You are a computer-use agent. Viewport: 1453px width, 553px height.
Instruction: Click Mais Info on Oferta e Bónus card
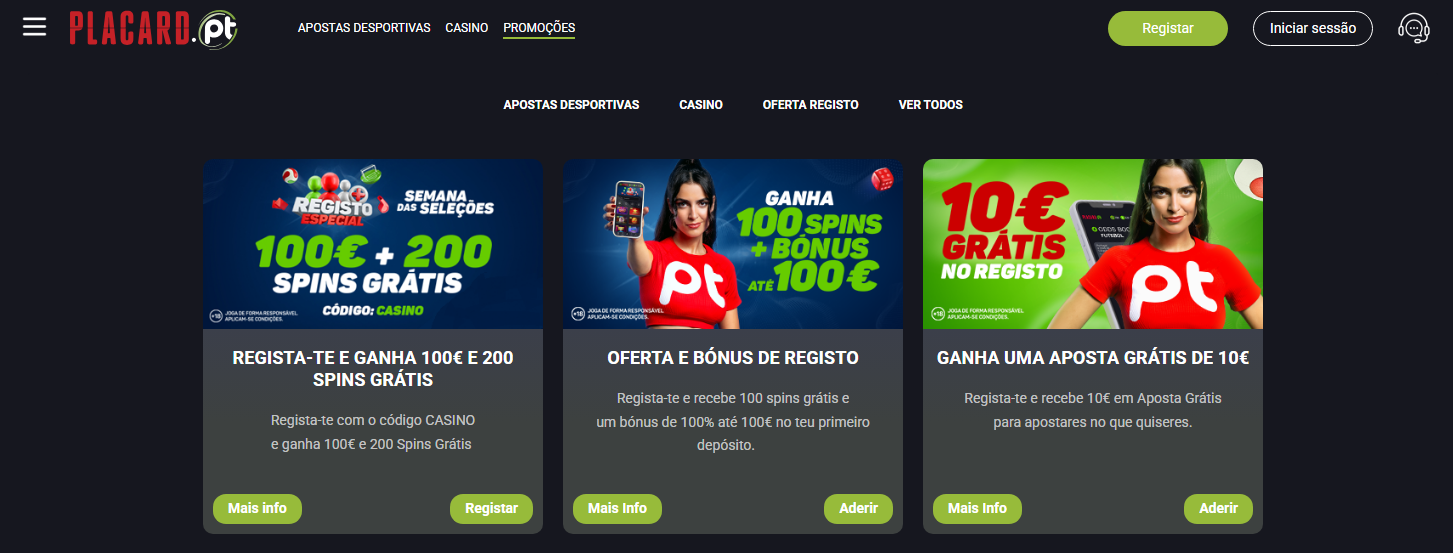point(617,508)
